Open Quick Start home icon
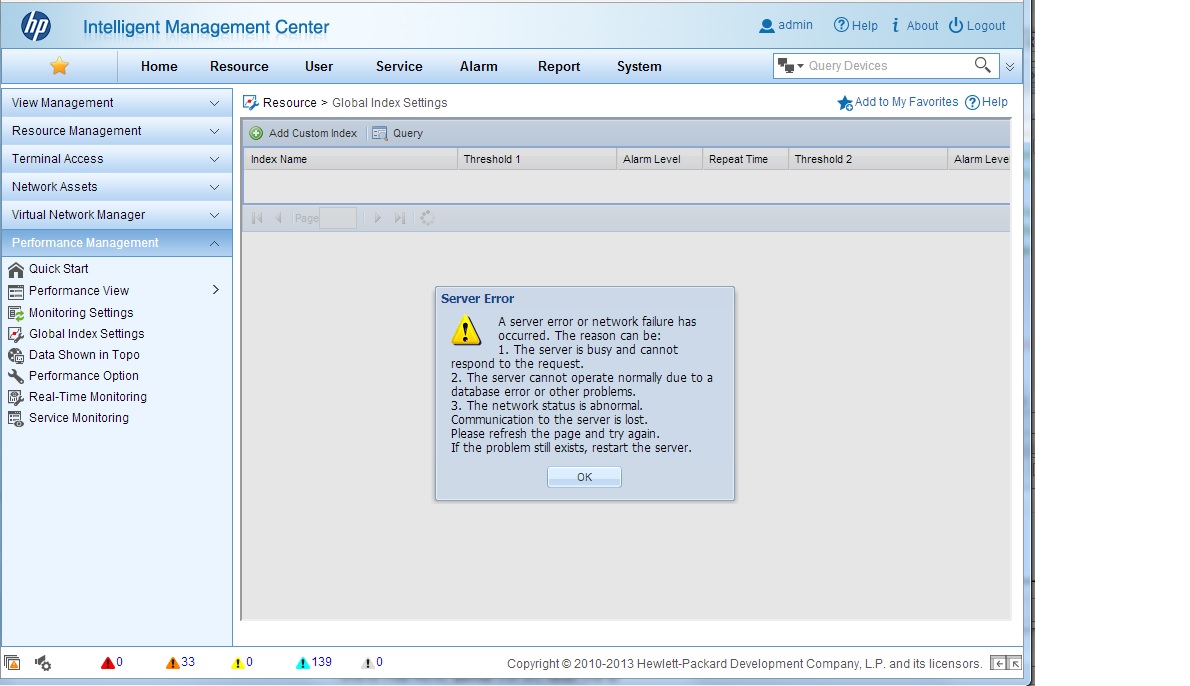 click(x=16, y=269)
